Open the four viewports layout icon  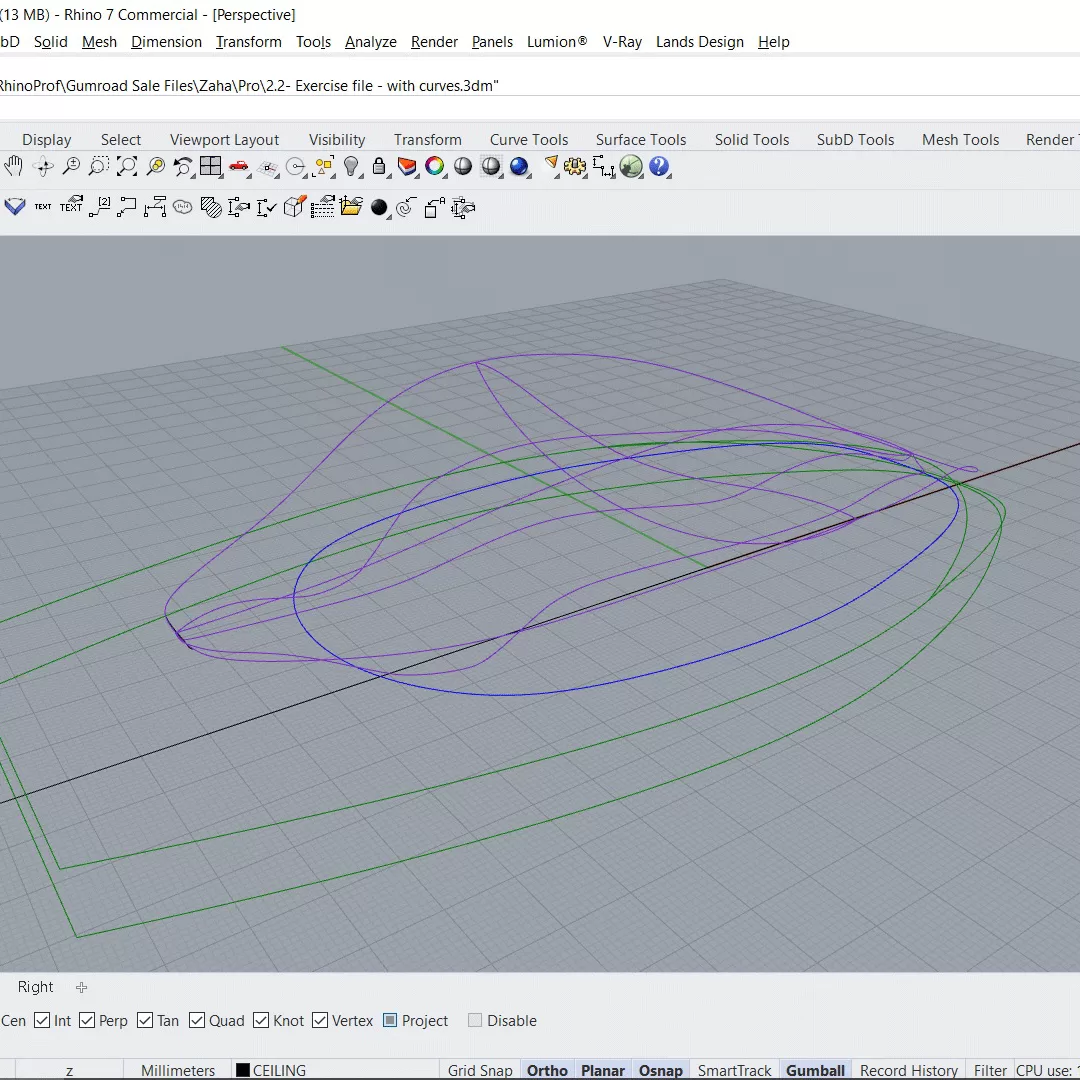pyautogui.click(x=210, y=166)
